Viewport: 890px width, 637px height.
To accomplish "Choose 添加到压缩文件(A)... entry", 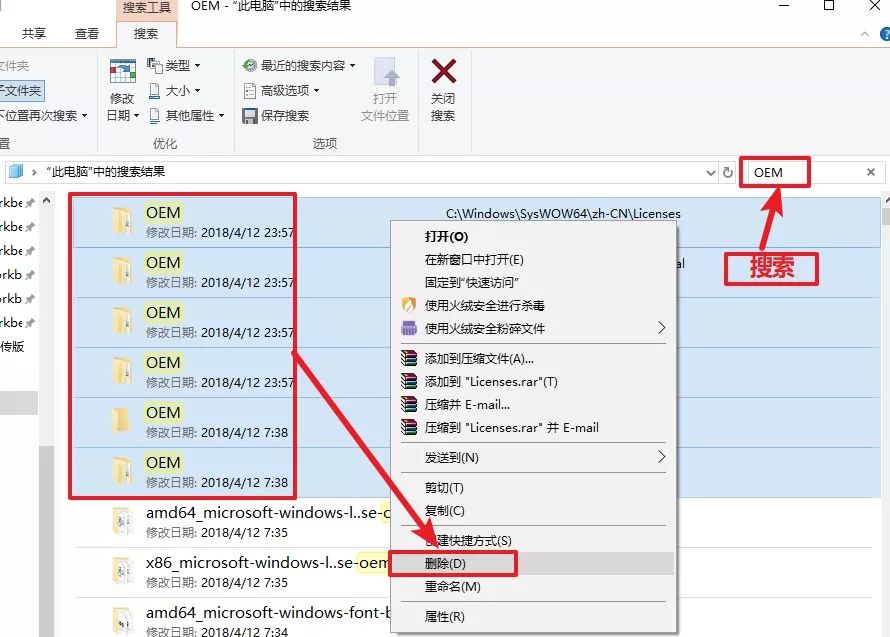I will tap(534, 359).
